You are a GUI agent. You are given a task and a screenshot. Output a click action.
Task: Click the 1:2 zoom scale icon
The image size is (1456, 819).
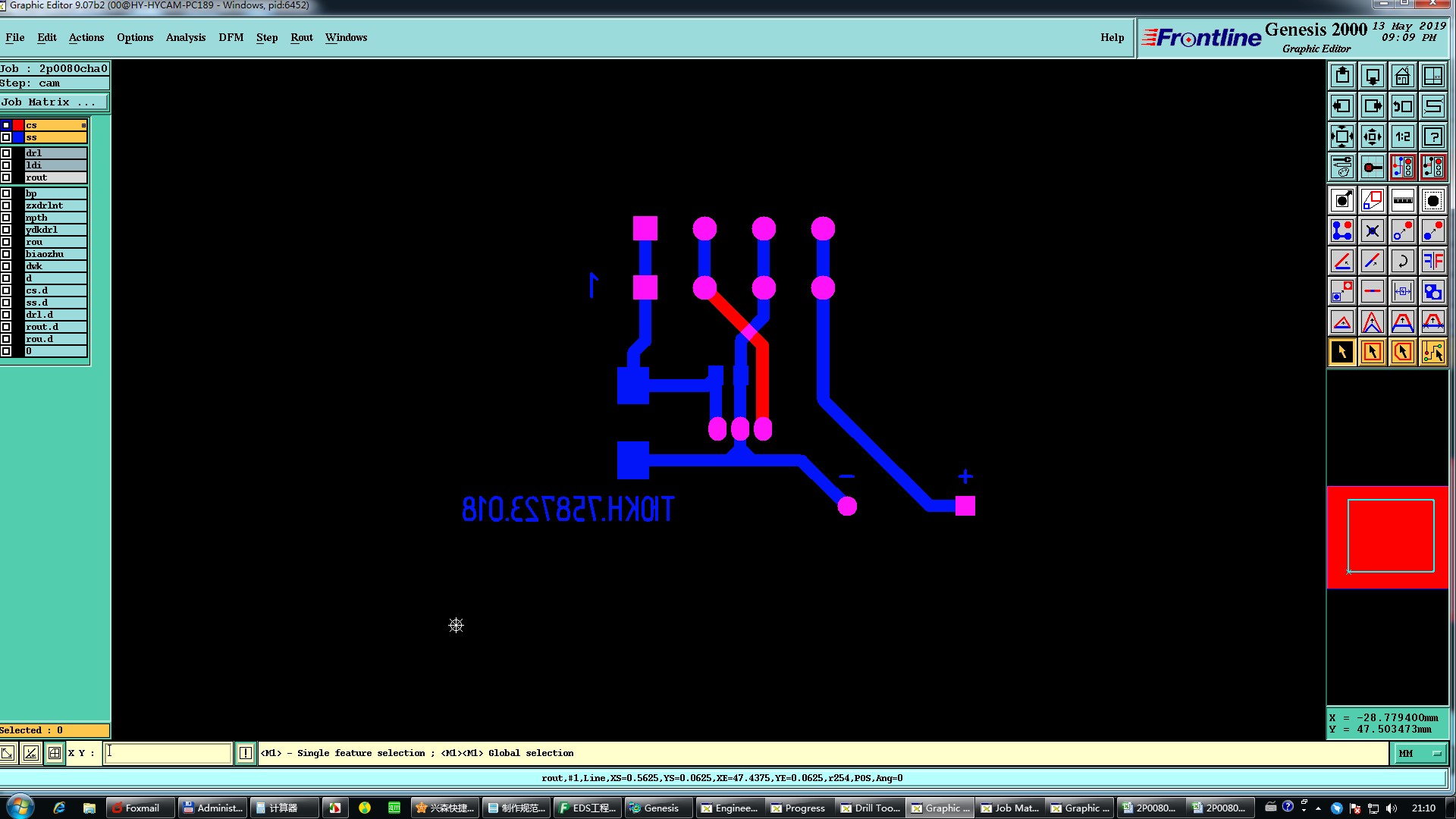pyautogui.click(x=1402, y=137)
